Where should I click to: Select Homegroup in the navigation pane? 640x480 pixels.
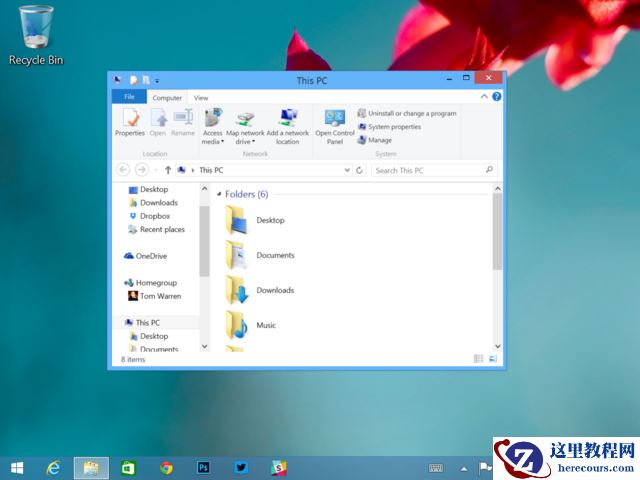[x=151, y=282]
